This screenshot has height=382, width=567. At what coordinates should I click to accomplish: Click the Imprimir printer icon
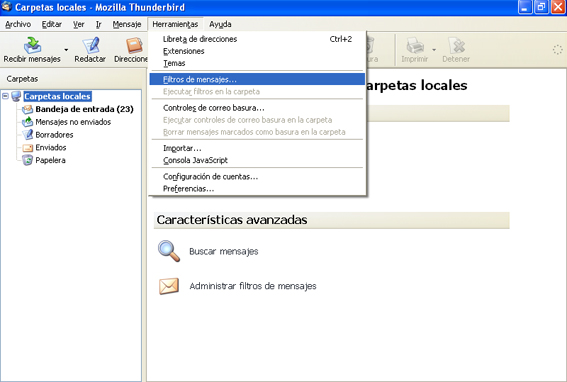[415, 45]
